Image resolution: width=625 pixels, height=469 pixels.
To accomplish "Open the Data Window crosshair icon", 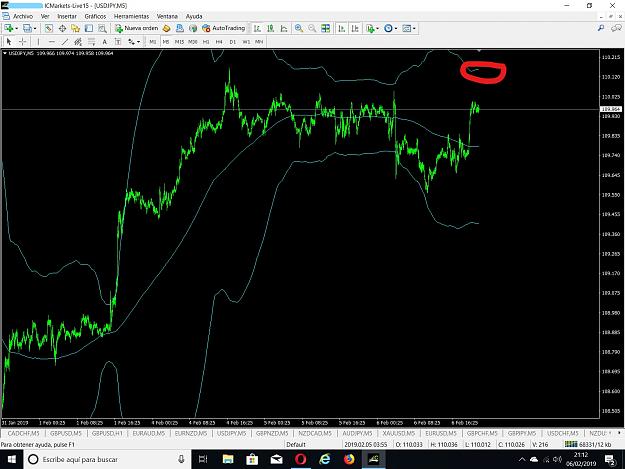I will [x=62, y=28].
